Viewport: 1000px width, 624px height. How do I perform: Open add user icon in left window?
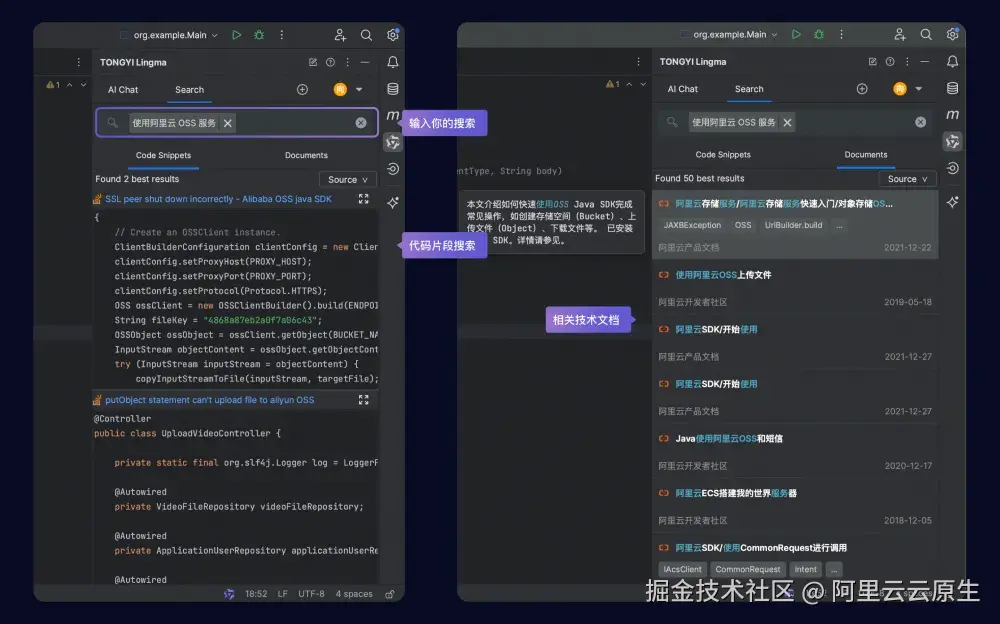pyautogui.click(x=340, y=35)
